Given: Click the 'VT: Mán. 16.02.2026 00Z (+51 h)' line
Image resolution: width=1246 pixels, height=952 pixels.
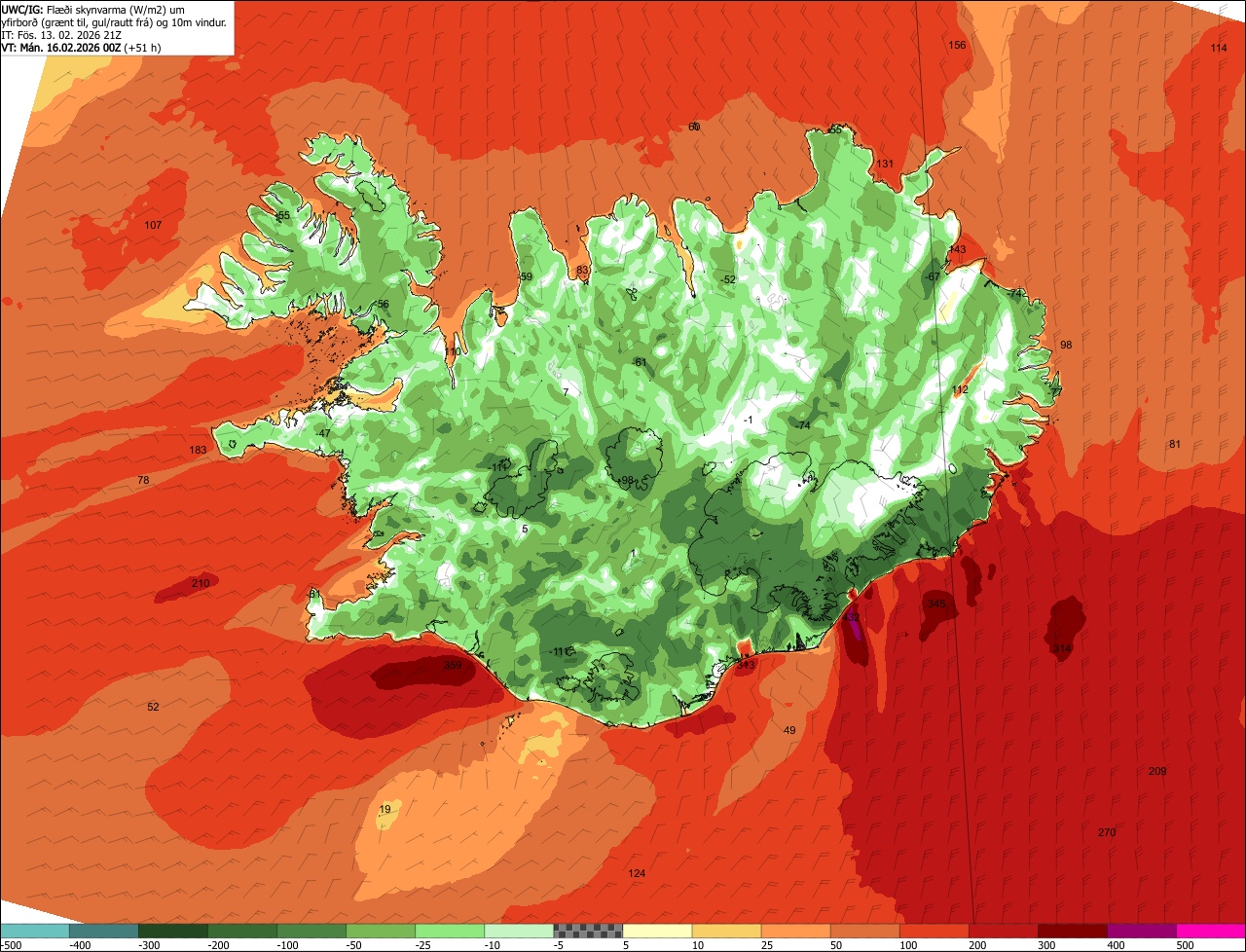Looking at the screenshot, I should (x=81, y=48).
